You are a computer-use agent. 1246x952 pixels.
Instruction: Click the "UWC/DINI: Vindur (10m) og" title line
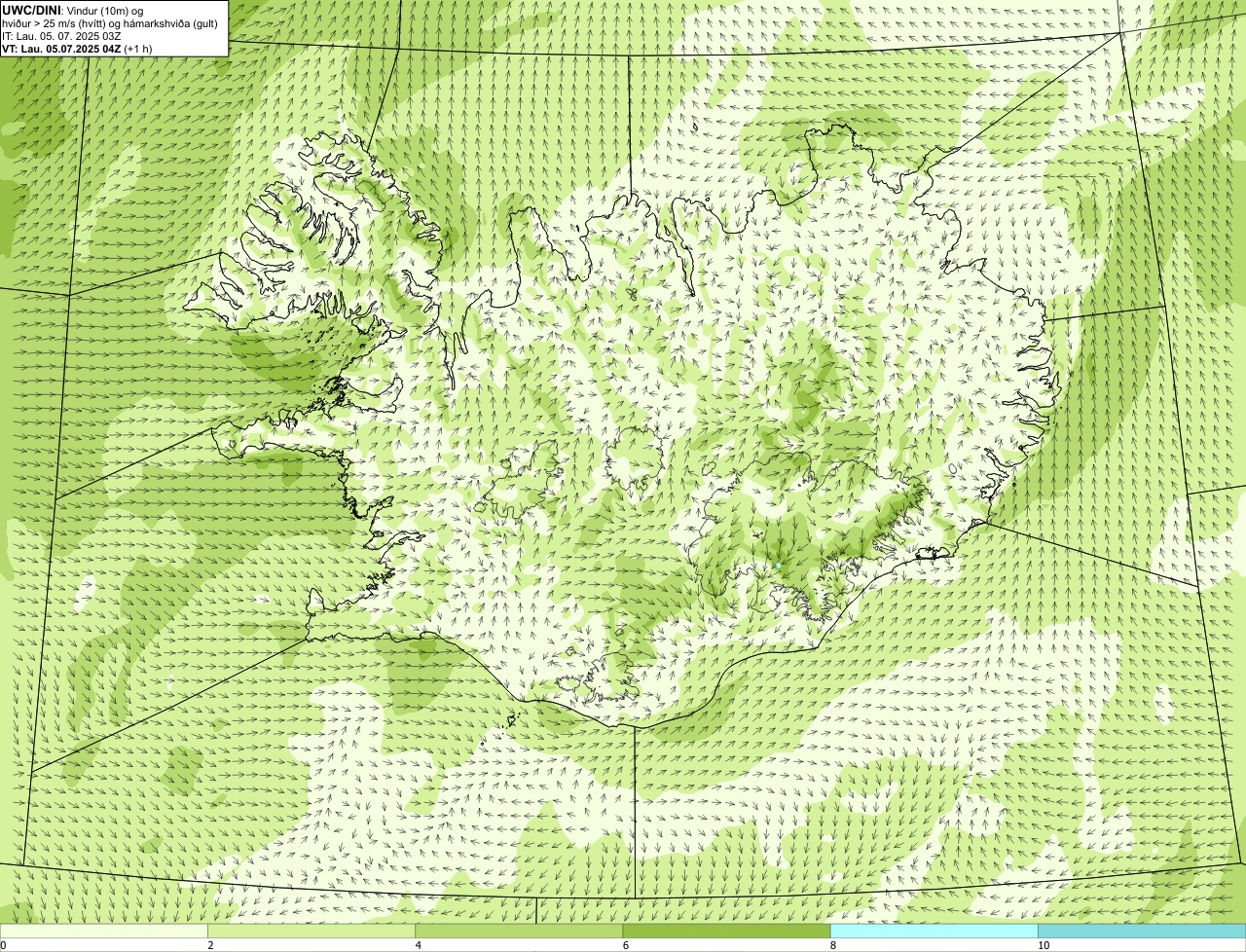(73, 10)
